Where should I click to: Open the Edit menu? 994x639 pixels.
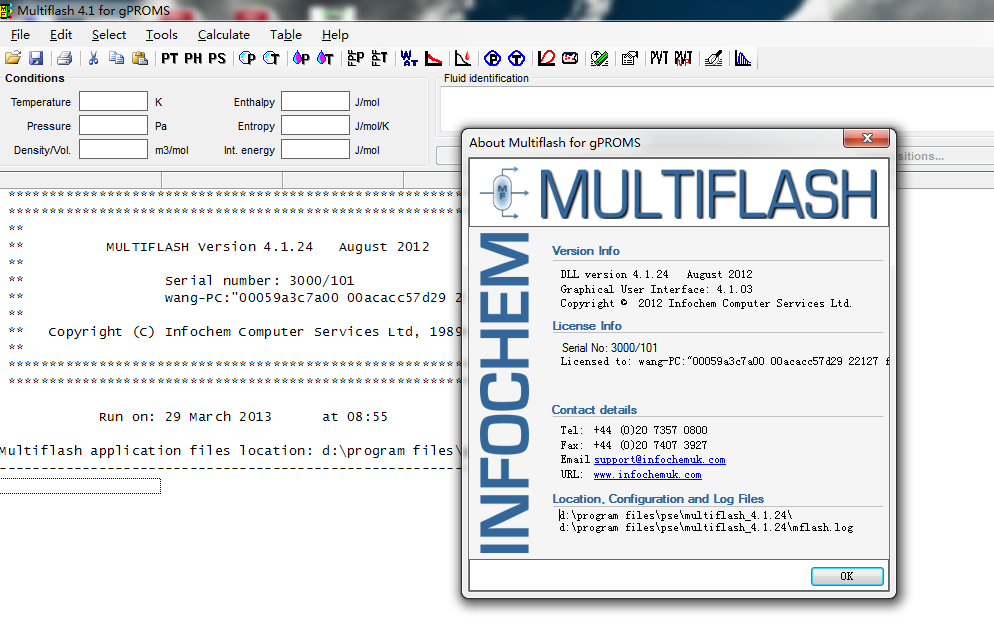tap(61, 35)
